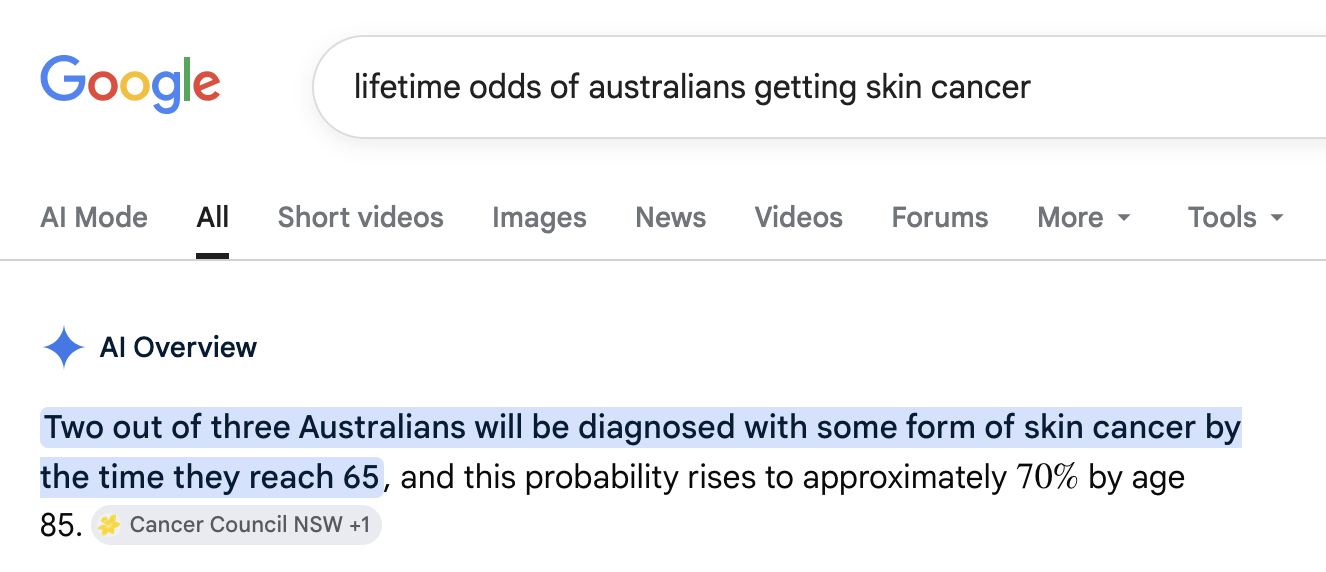Open the Forums results tab

[x=940, y=218]
